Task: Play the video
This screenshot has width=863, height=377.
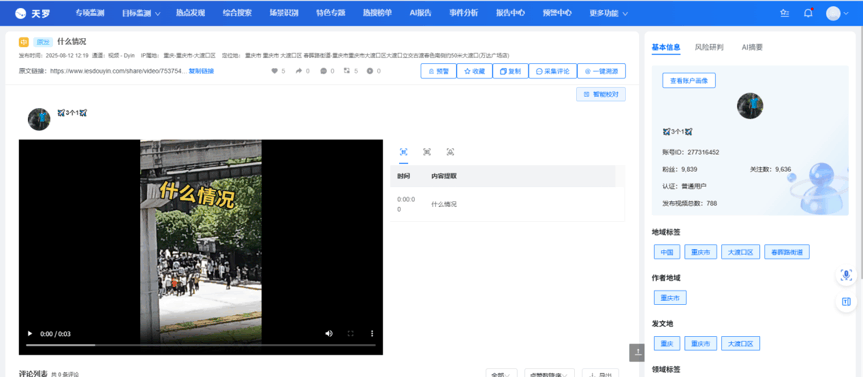Action: [x=30, y=334]
